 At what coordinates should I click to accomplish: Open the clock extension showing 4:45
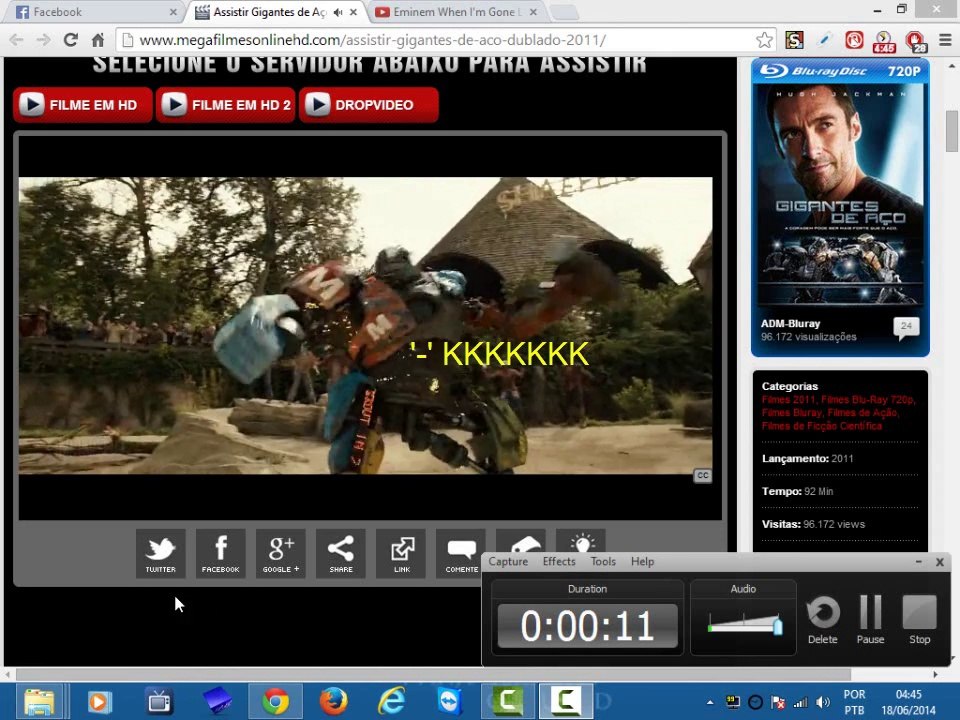(883, 42)
